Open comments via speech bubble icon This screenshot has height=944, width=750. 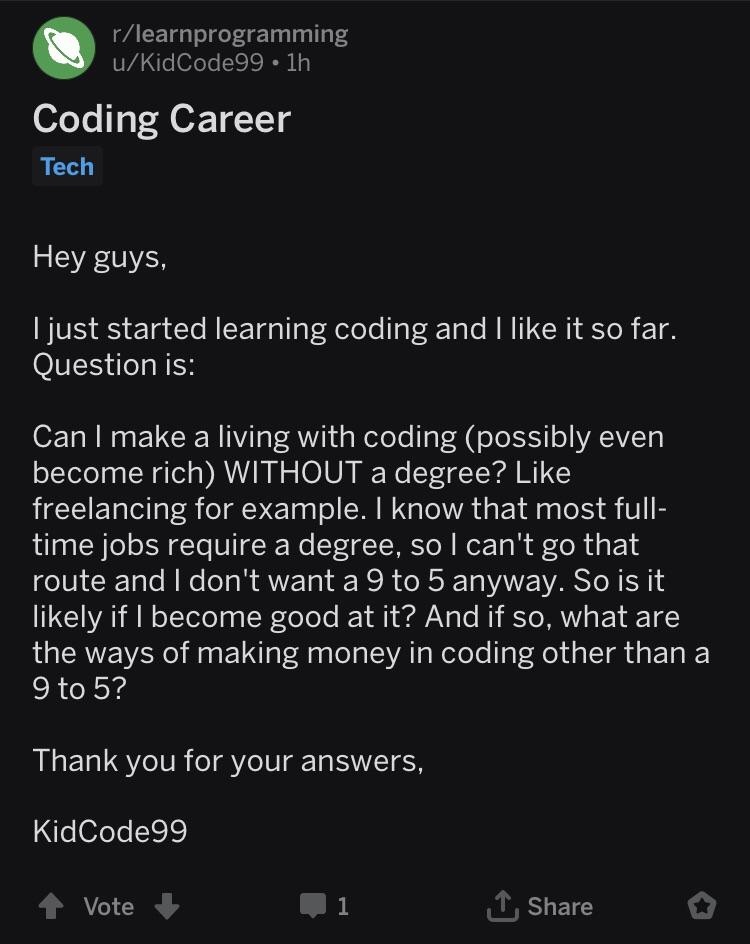(313, 905)
